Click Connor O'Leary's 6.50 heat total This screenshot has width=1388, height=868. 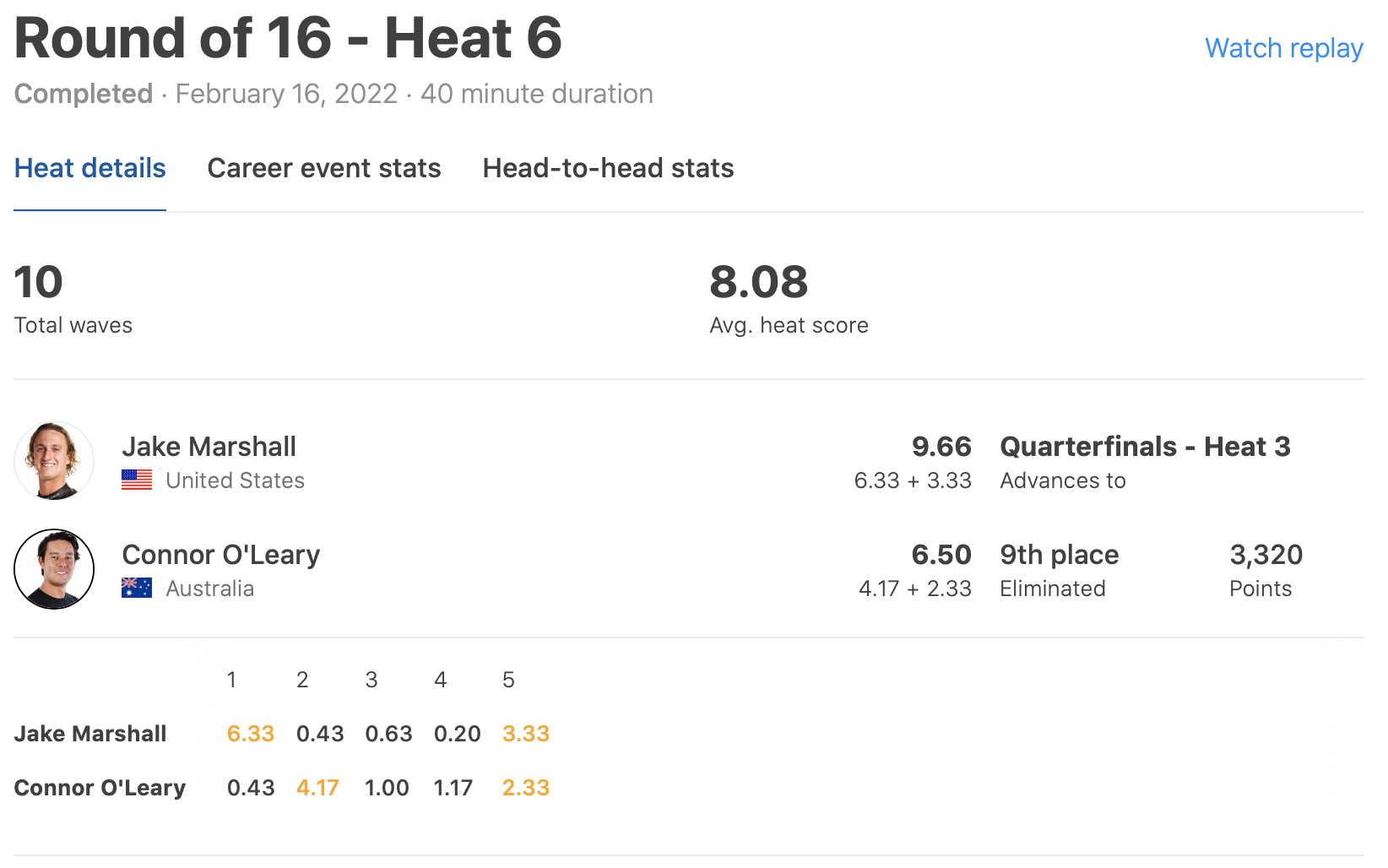(941, 555)
